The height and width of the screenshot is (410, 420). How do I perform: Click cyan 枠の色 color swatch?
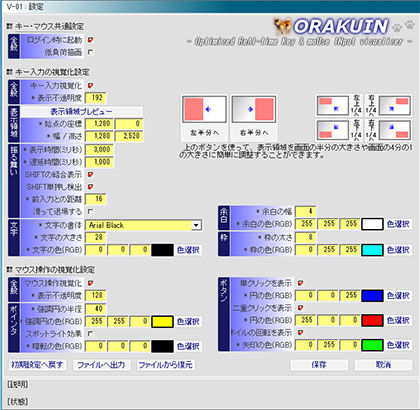click(372, 250)
